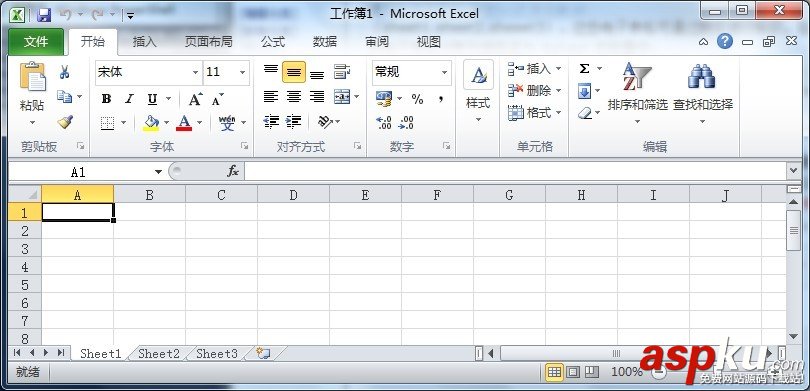810x391 pixels.
Task: Open the 删除 cells dropdown arrow
Action: (558, 91)
